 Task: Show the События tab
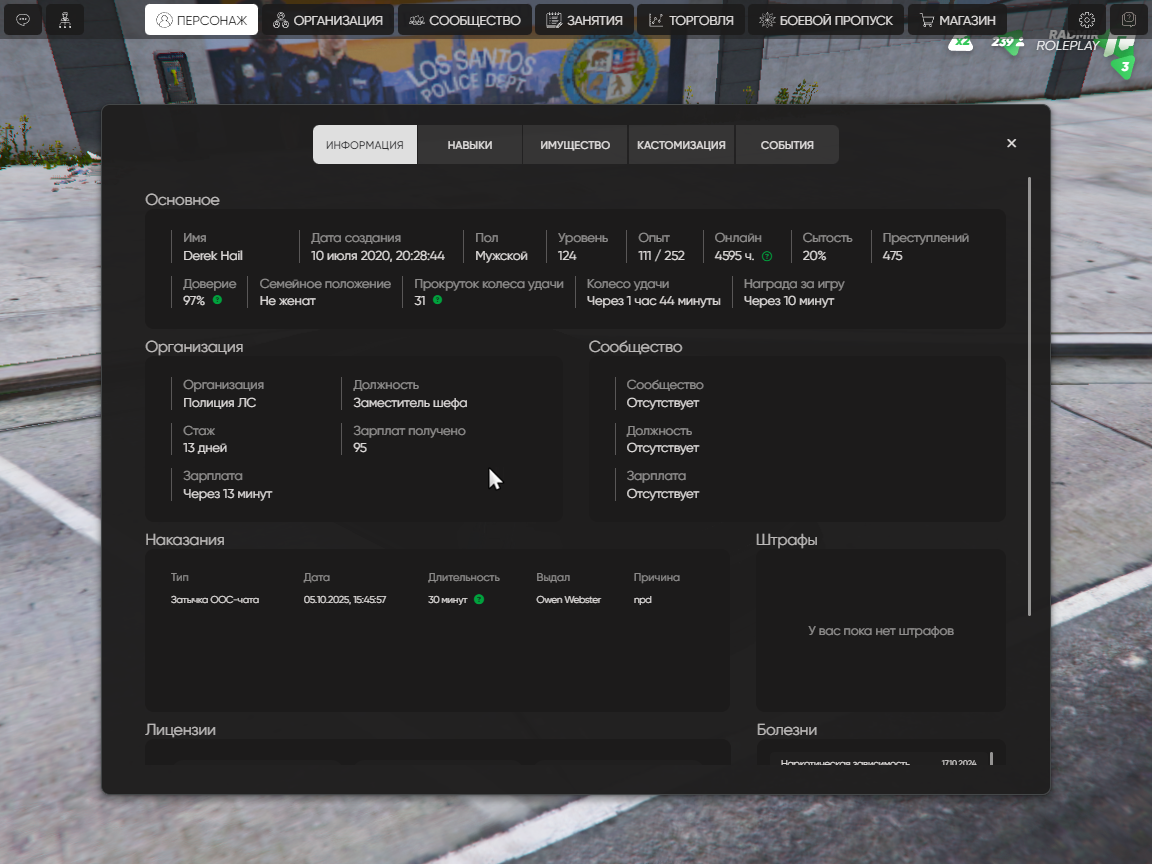(x=787, y=145)
